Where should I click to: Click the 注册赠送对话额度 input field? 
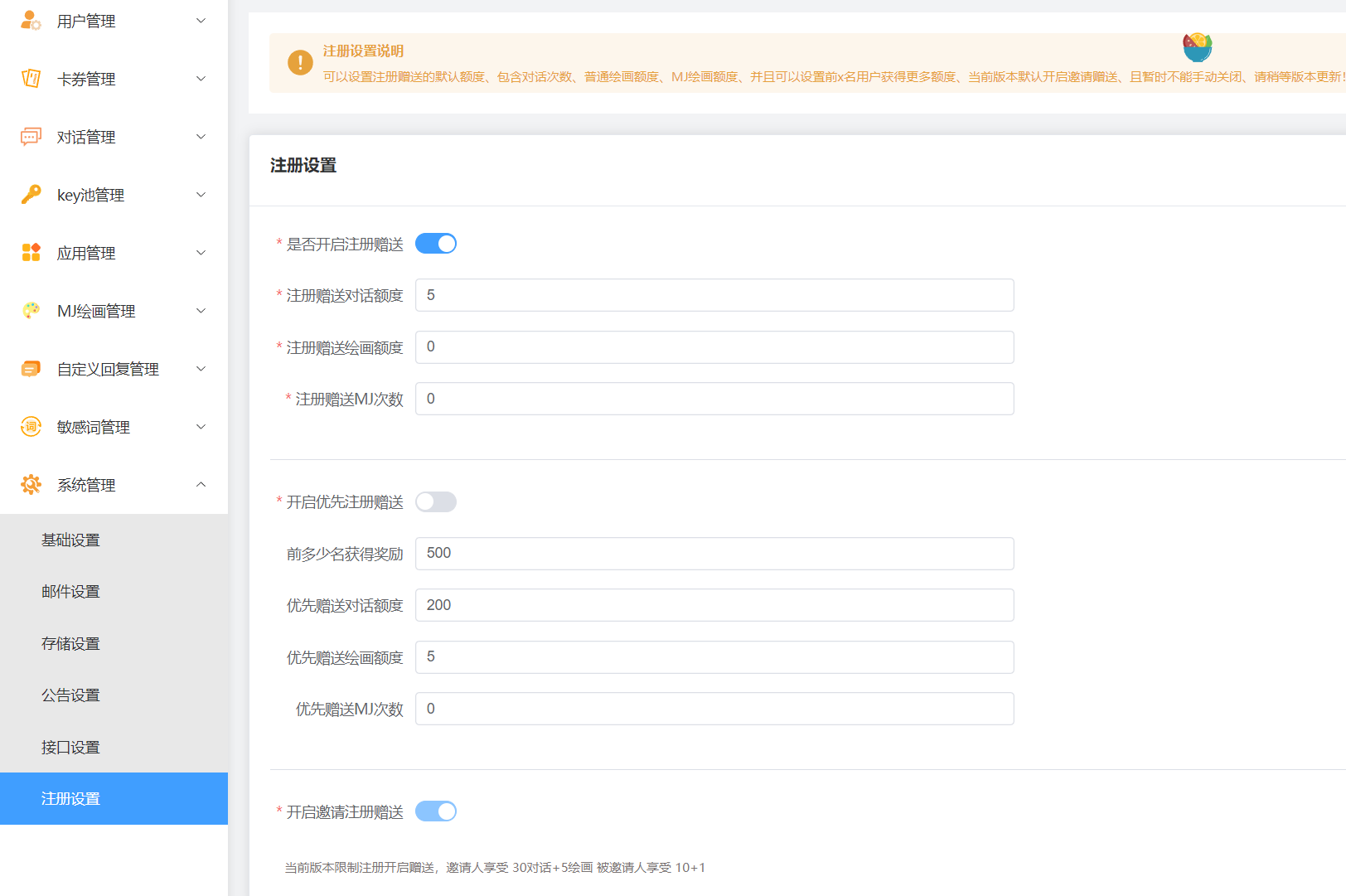point(714,296)
